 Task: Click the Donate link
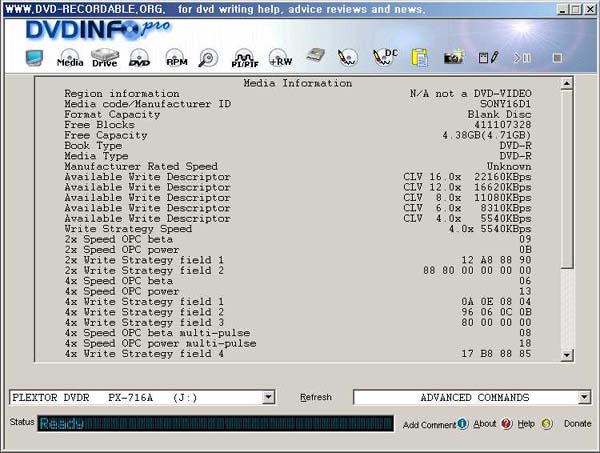(x=577, y=424)
